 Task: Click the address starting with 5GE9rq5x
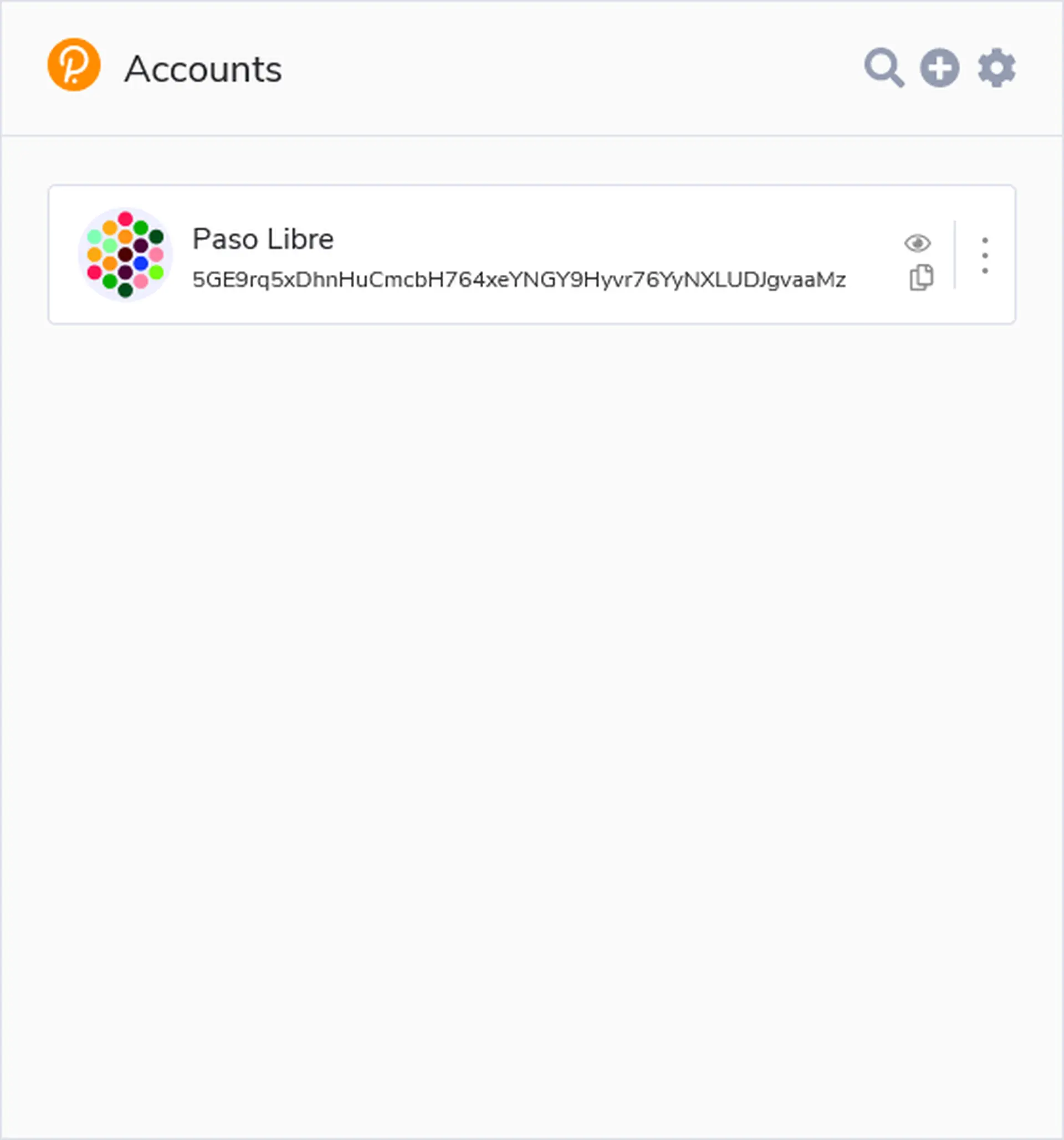(518, 280)
